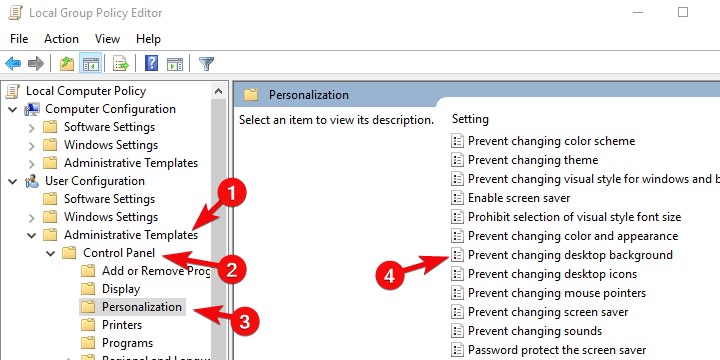Collapse the Control Panel tree node

(51, 253)
